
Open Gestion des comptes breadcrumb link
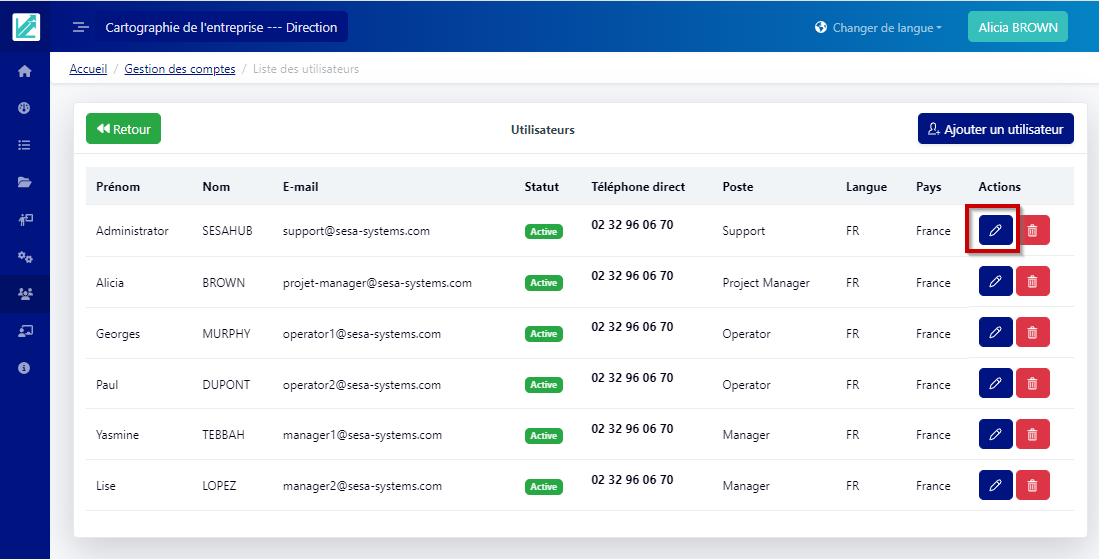[x=180, y=69]
